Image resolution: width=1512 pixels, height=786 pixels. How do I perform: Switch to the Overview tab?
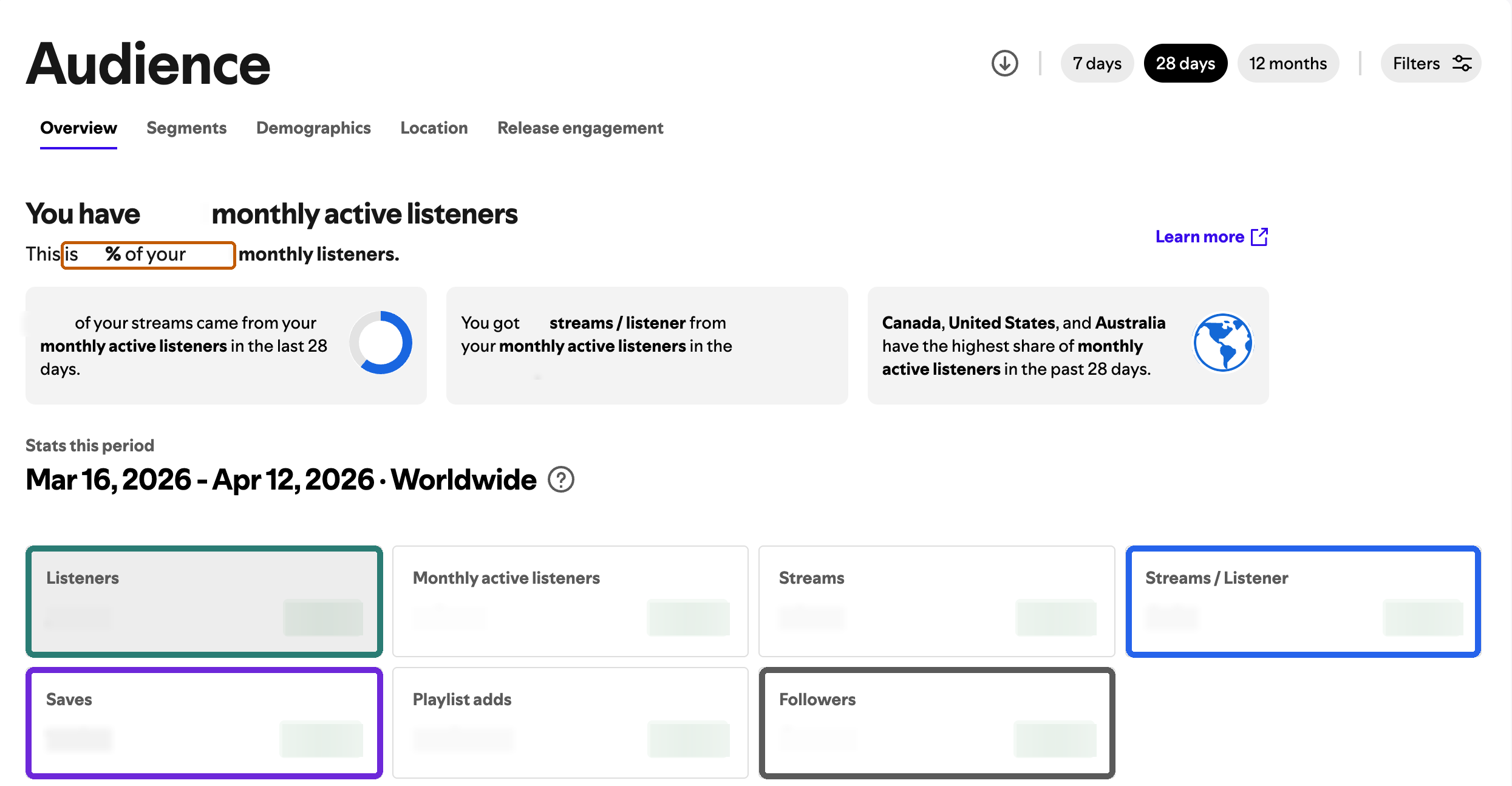(78, 128)
